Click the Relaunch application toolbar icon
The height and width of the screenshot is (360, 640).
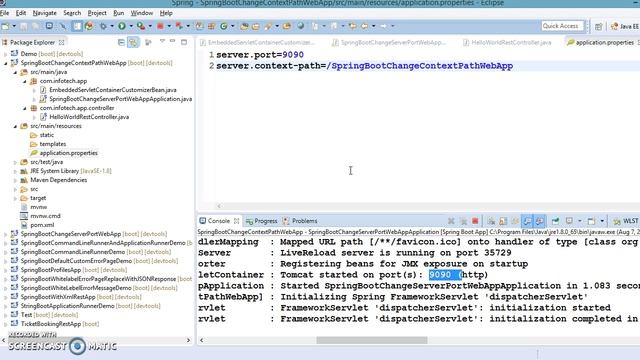(179, 26)
